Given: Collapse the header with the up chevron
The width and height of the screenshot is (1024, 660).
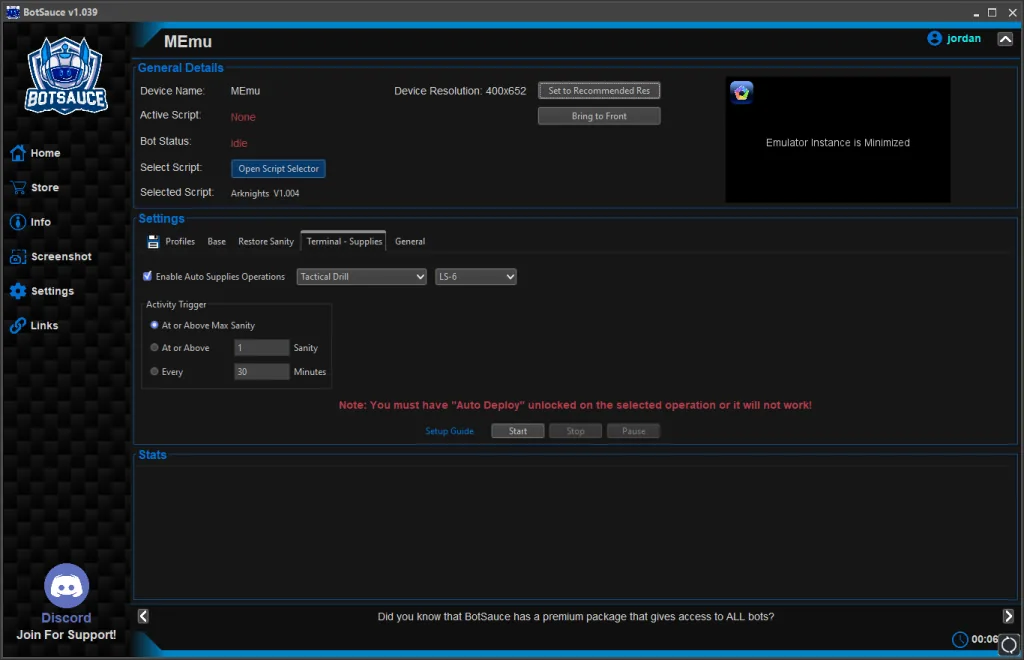Looking at the screenshot, I should pos(1005,39).
